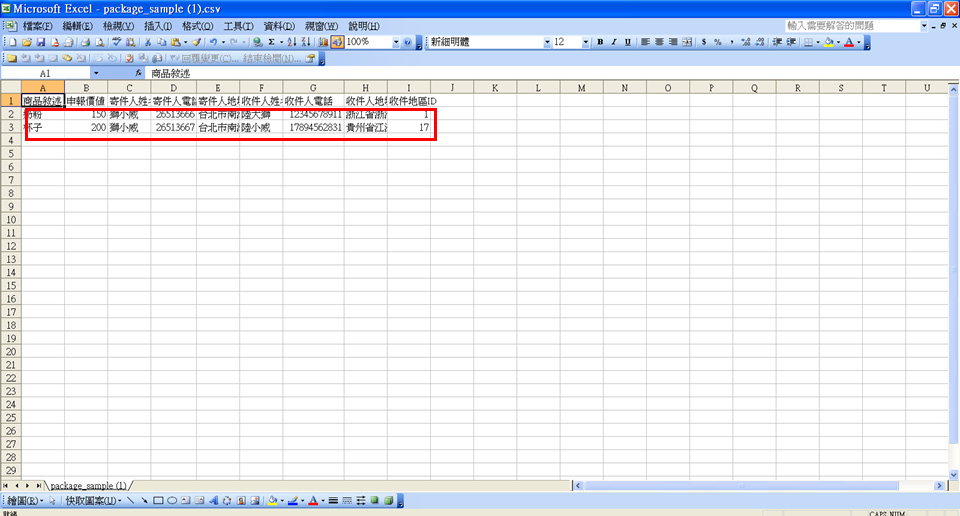Toggle Italic formatting
Image resolution: width=960 pixels, height=516 pixels.
[x=613, y=43]
